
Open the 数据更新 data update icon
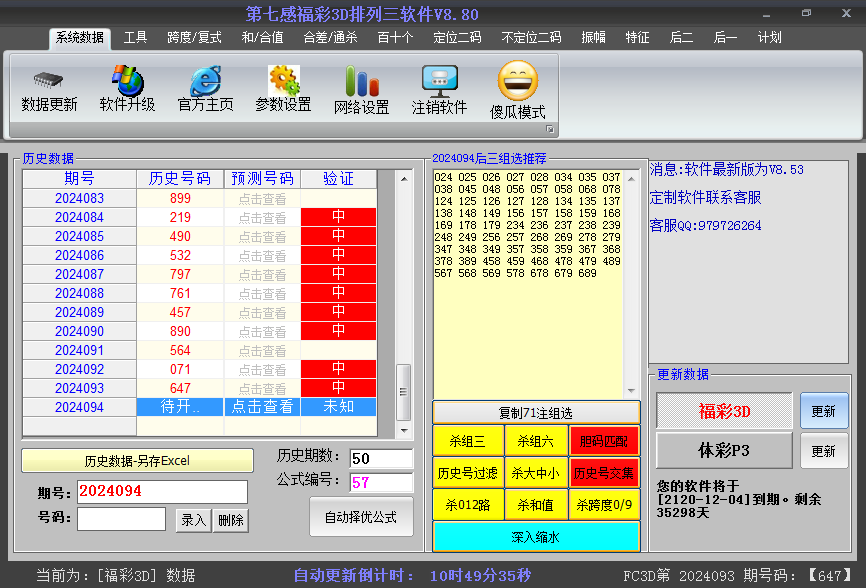click(49, 91)
